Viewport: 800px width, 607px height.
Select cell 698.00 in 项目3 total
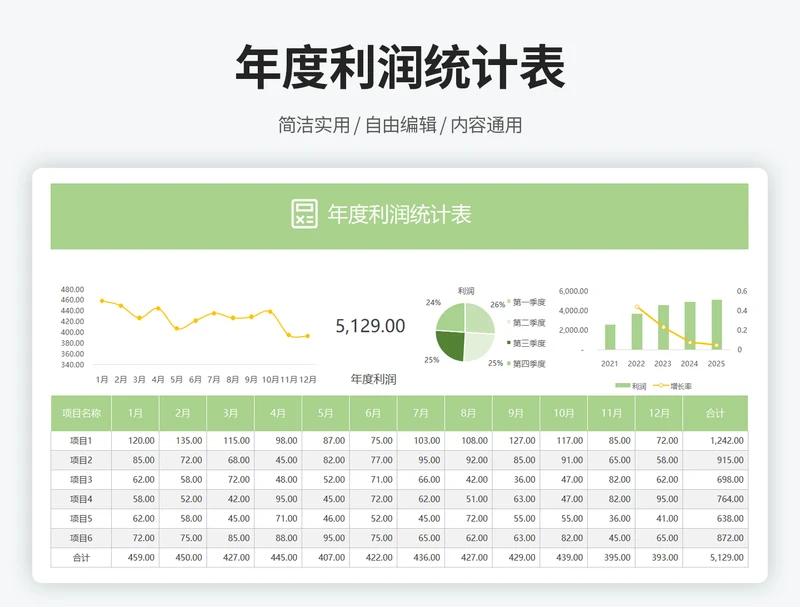715,479
